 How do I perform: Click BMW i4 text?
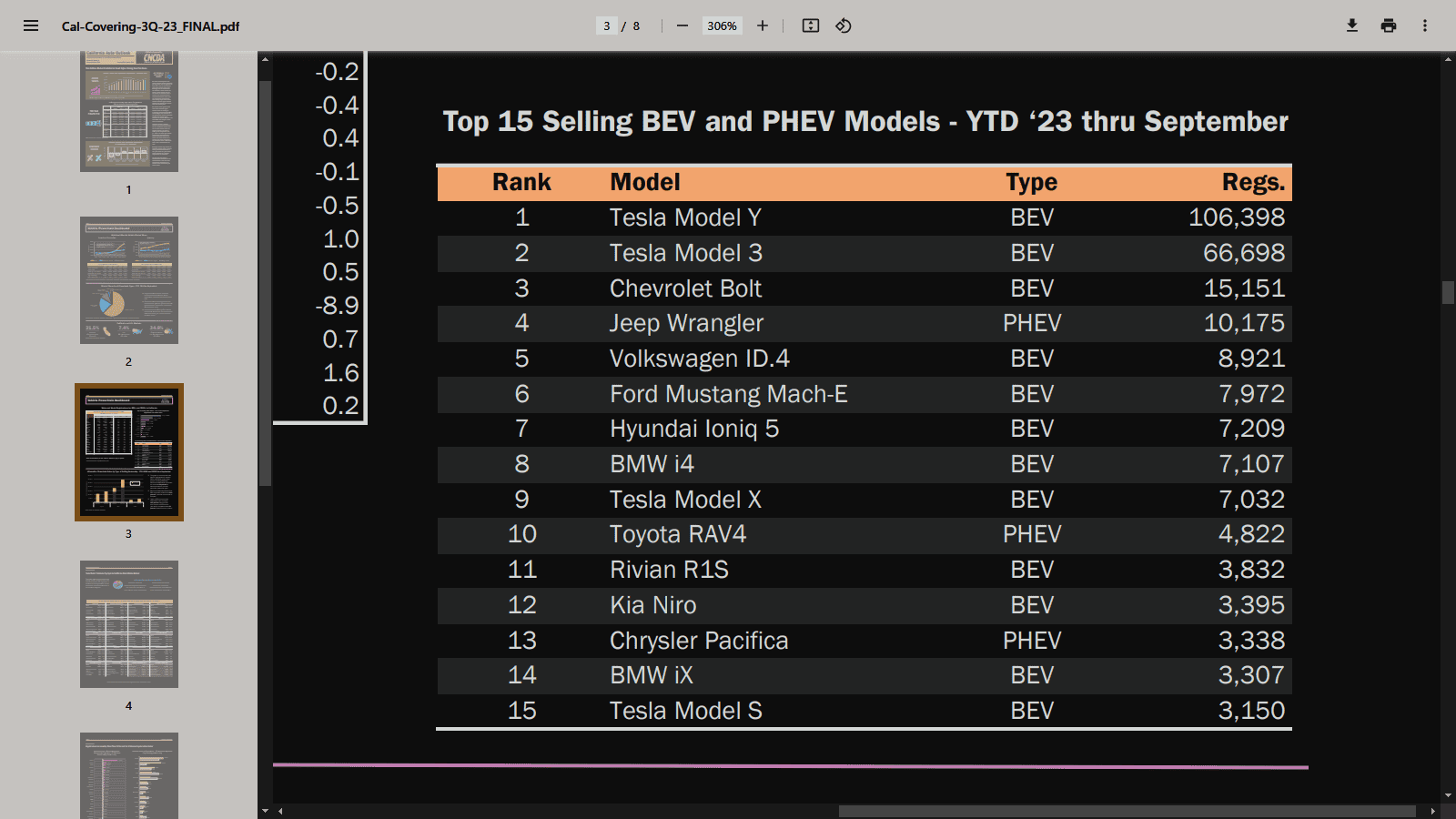click(652, 464)
